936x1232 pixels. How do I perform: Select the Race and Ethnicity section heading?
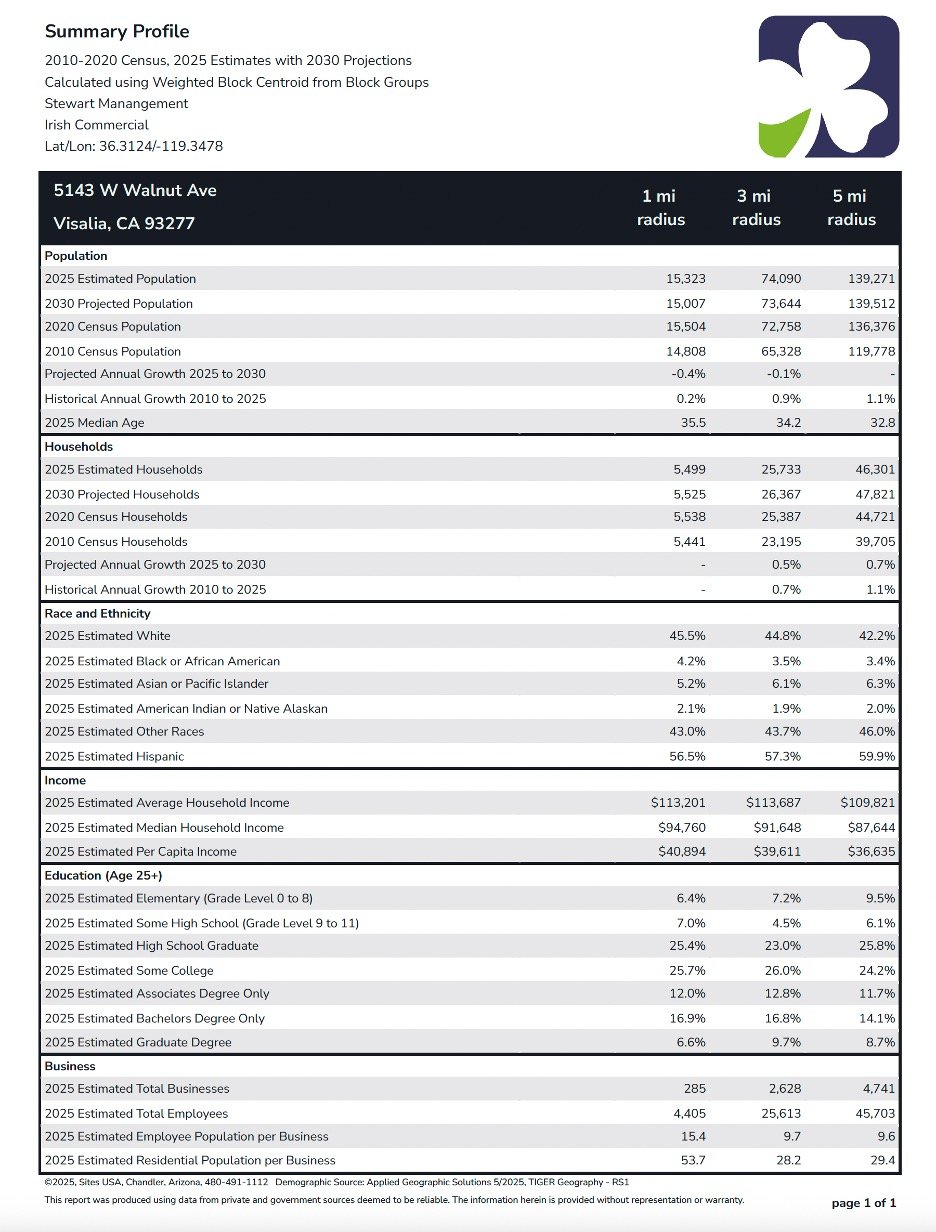98,614
